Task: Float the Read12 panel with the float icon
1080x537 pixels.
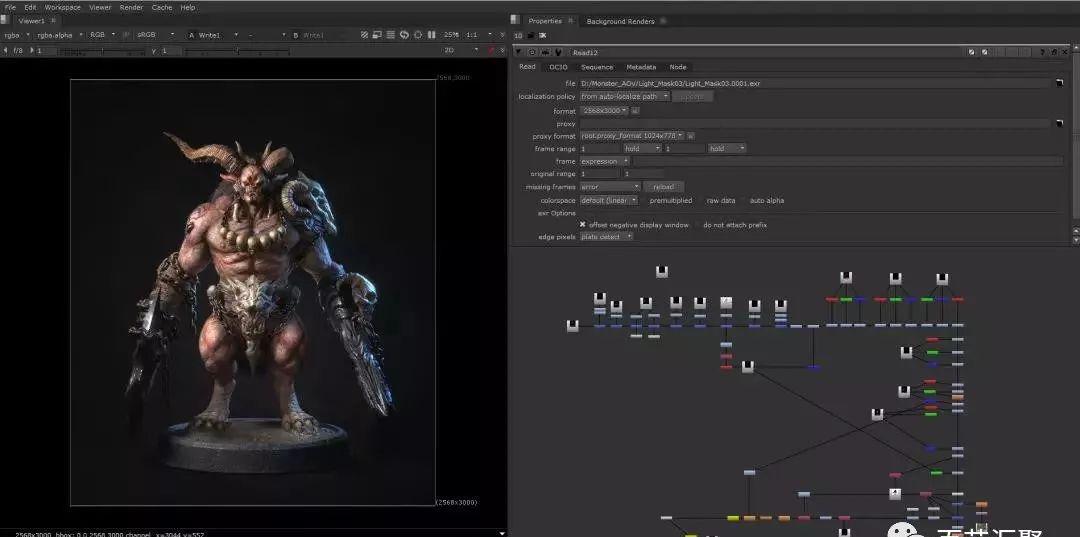Action: point(1054,52)
